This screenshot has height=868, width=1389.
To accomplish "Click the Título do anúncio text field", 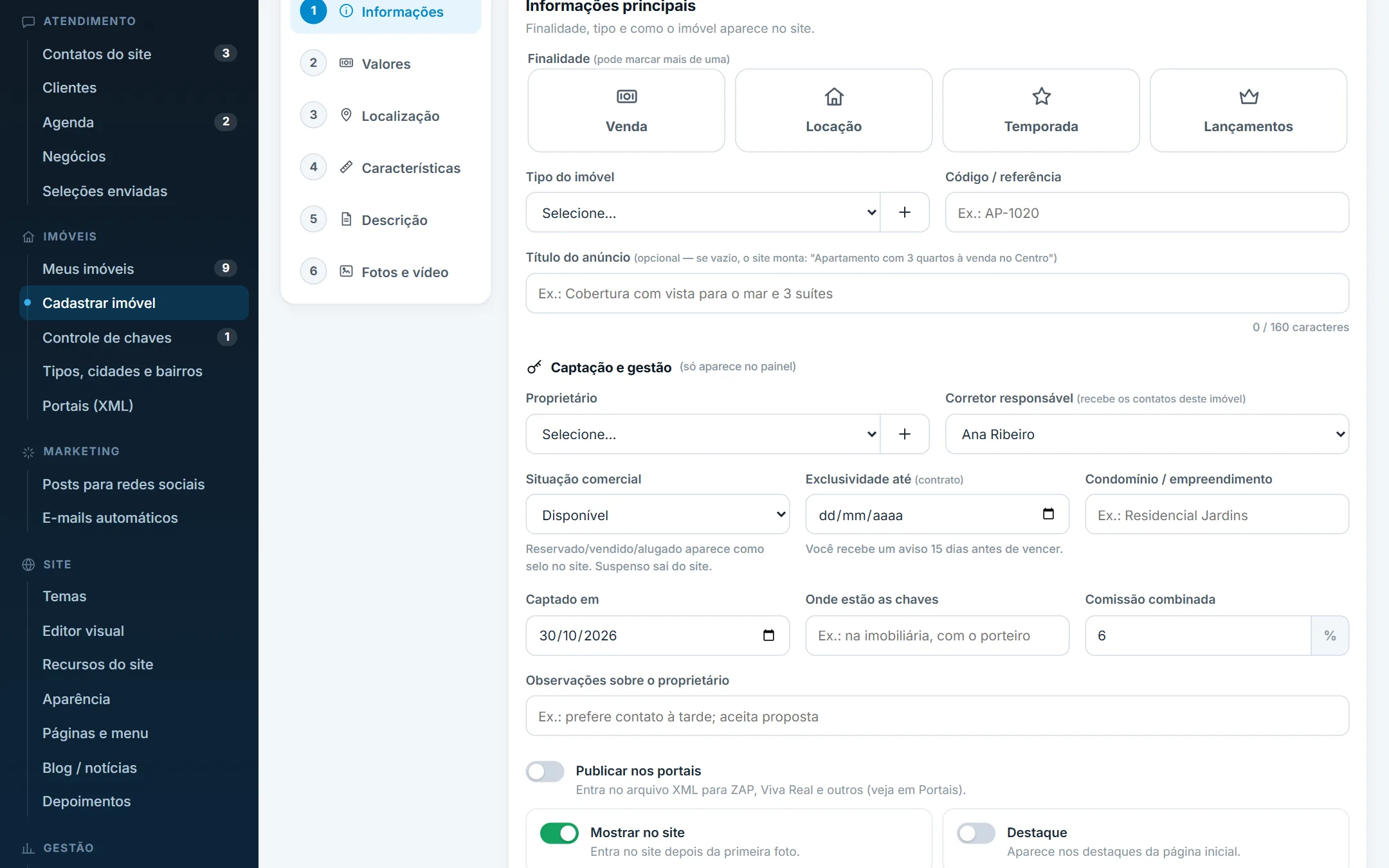I will point(937,293).
